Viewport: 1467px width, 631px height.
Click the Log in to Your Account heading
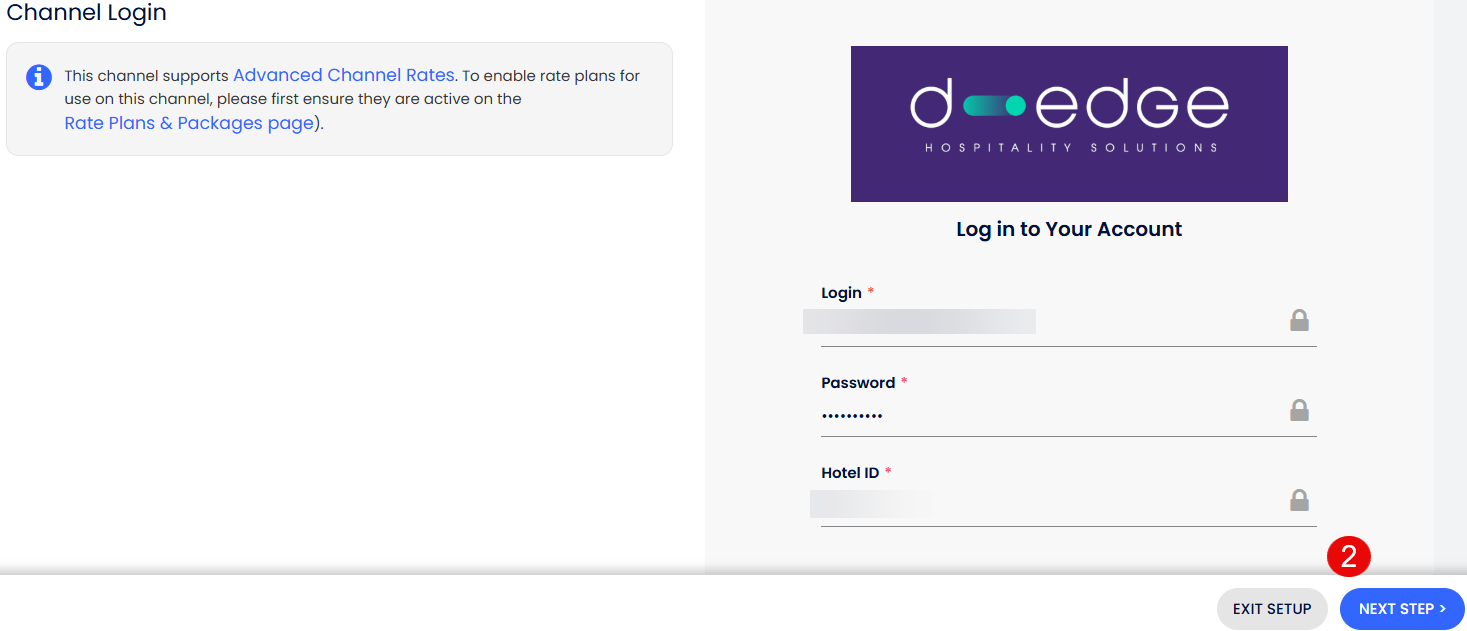click(1069, 229)
